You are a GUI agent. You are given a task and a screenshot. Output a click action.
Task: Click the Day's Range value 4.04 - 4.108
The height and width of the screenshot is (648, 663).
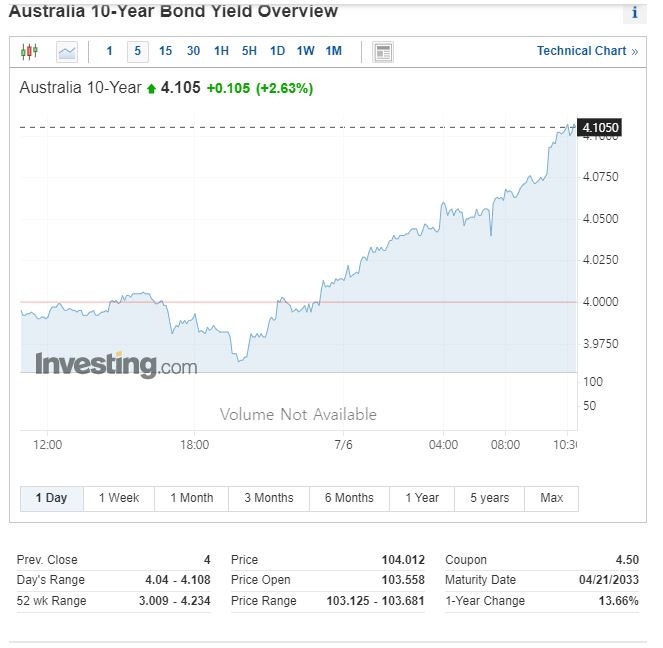pyautogui.click(x=178, y=580)
